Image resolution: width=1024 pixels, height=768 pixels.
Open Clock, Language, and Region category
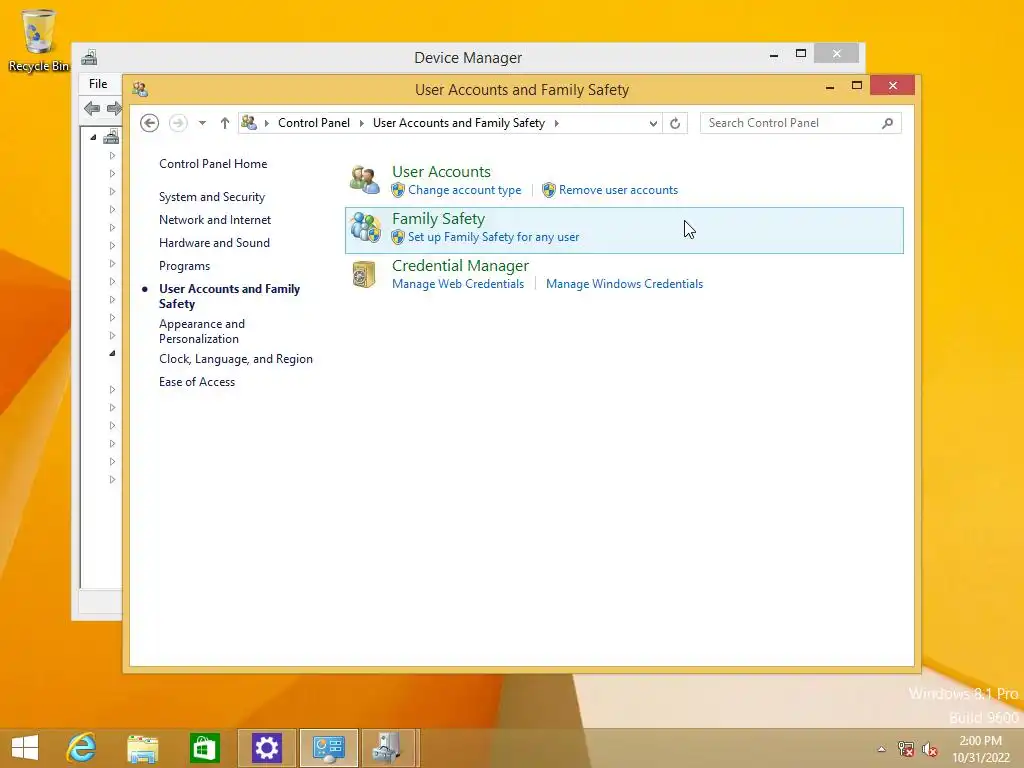click(x=236, y=359)
